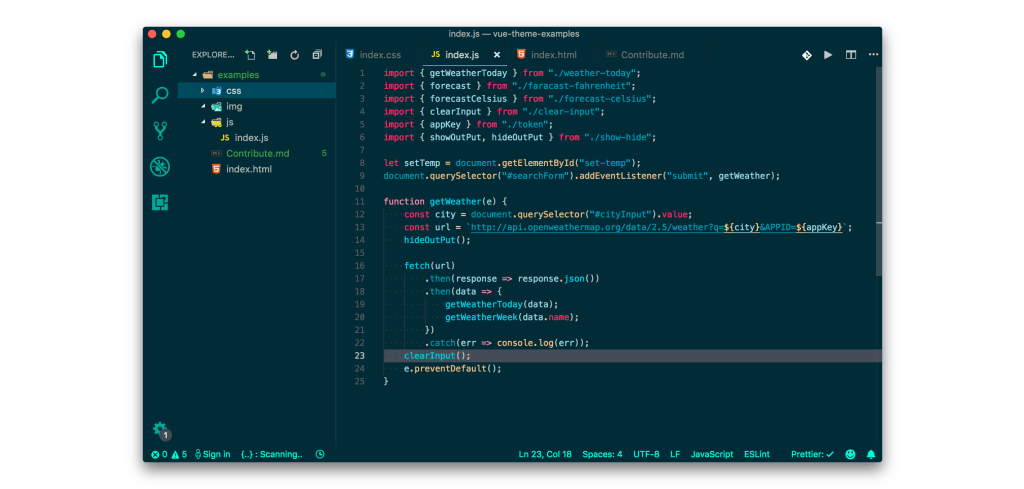Open Problems from errors and warnings indicator
The height and width of the screenshot is (489, 1024).
[x=169, y=454]
